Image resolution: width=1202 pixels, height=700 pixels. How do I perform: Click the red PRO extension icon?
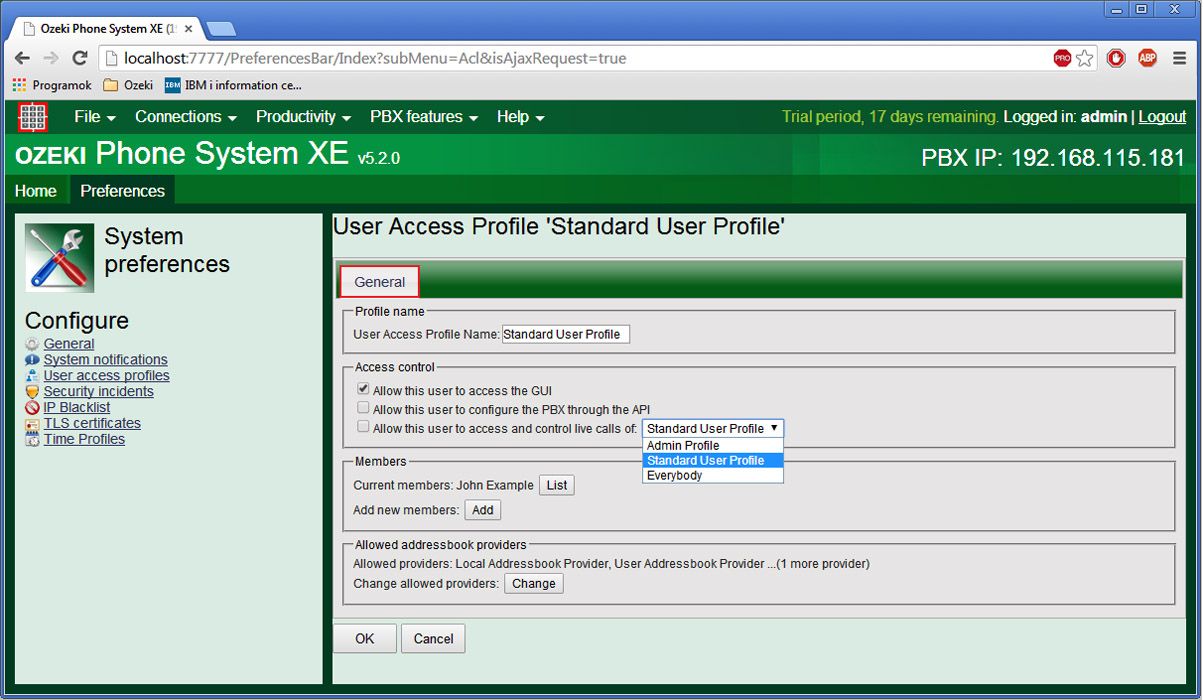pos(1062,58)
